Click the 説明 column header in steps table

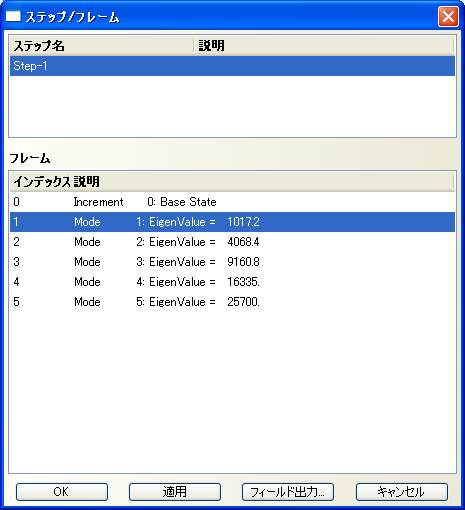324,46
